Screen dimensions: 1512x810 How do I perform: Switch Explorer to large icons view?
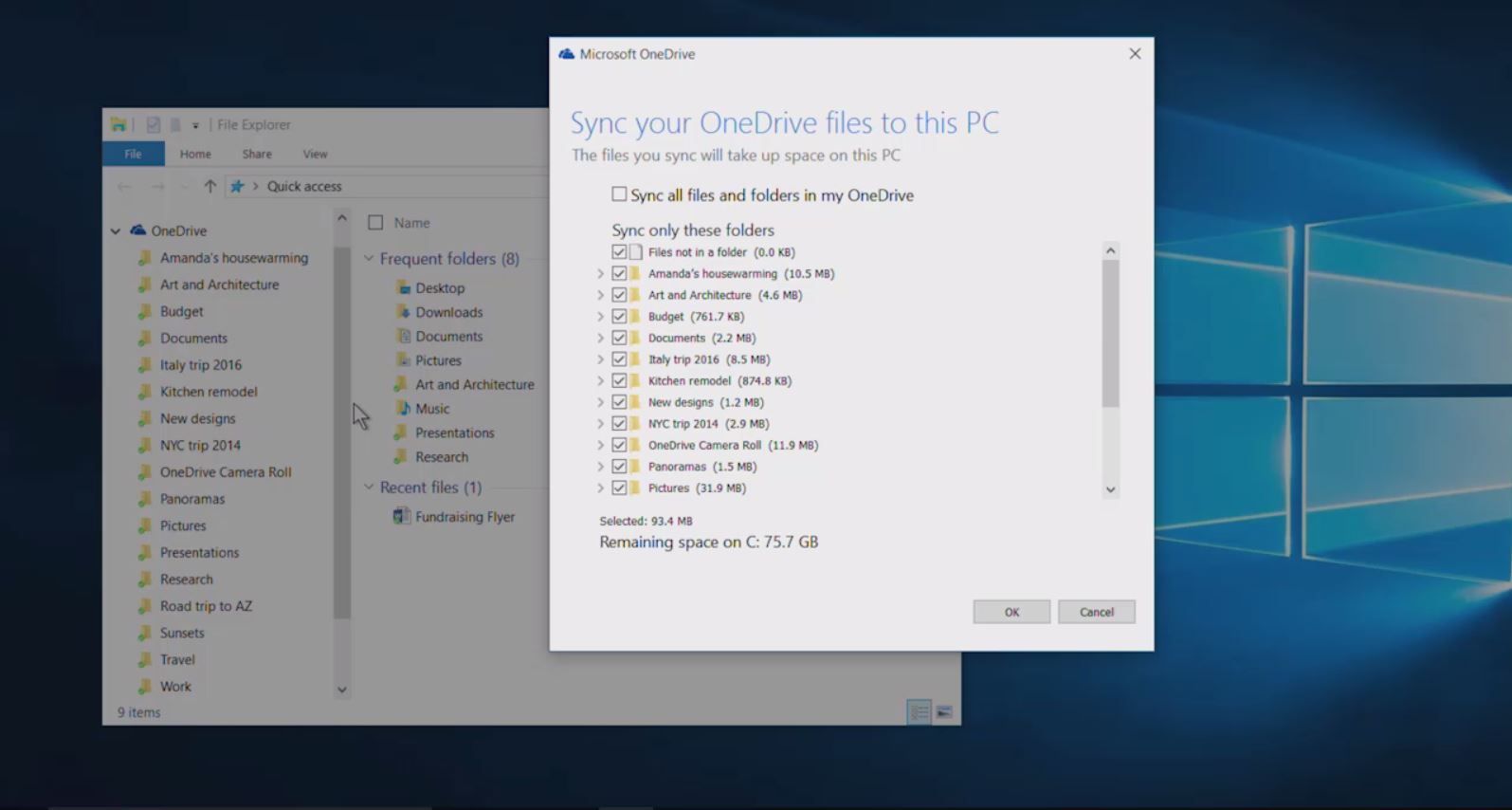(x=944, y=712)
